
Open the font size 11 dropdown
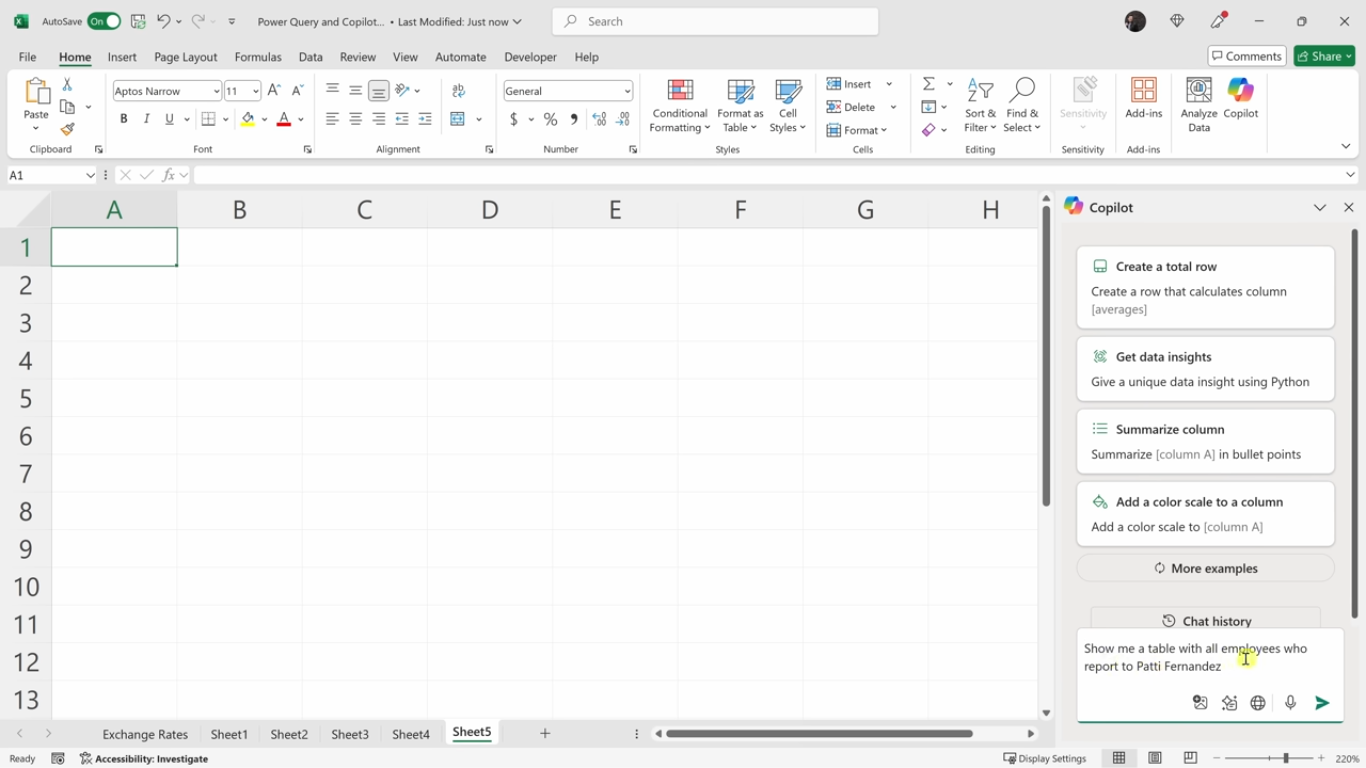coord(256,91)
